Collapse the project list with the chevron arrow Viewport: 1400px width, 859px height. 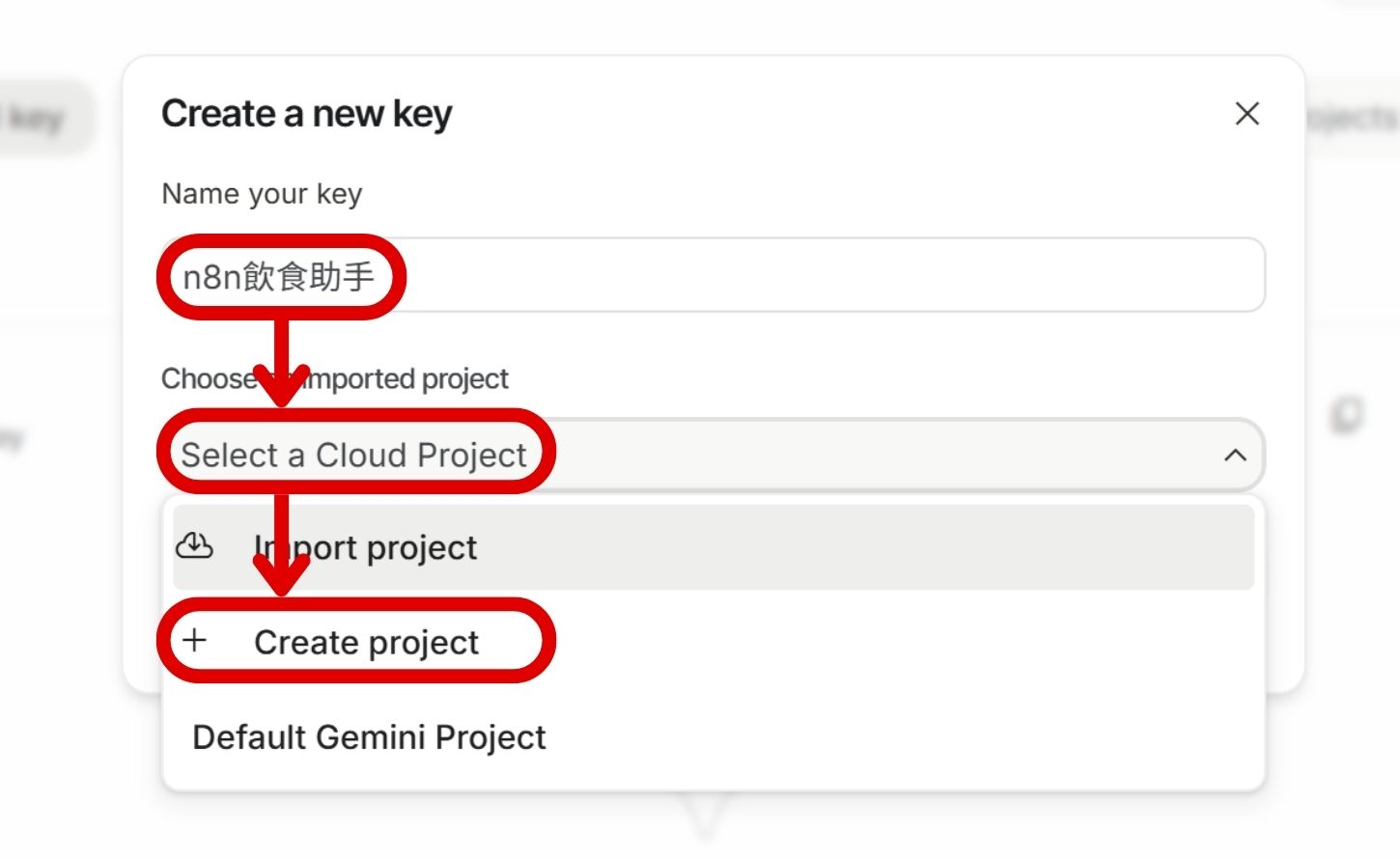point(1235,455)
